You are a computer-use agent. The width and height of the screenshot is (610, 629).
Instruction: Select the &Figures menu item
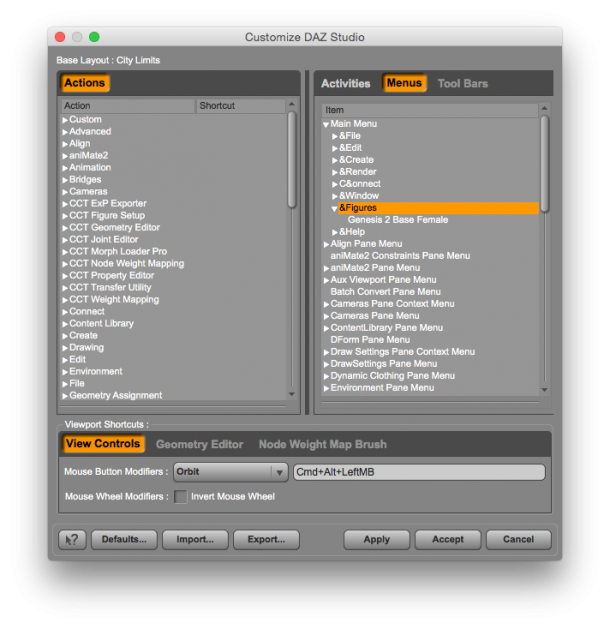(x=358, y=208)
